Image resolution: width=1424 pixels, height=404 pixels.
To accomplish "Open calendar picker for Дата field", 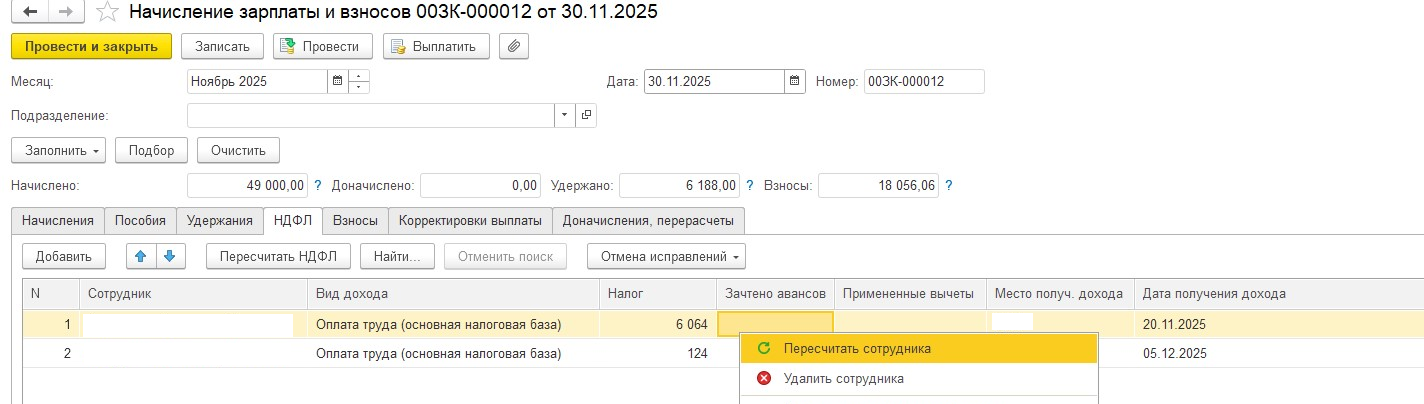I will click(x=794, y=81).
